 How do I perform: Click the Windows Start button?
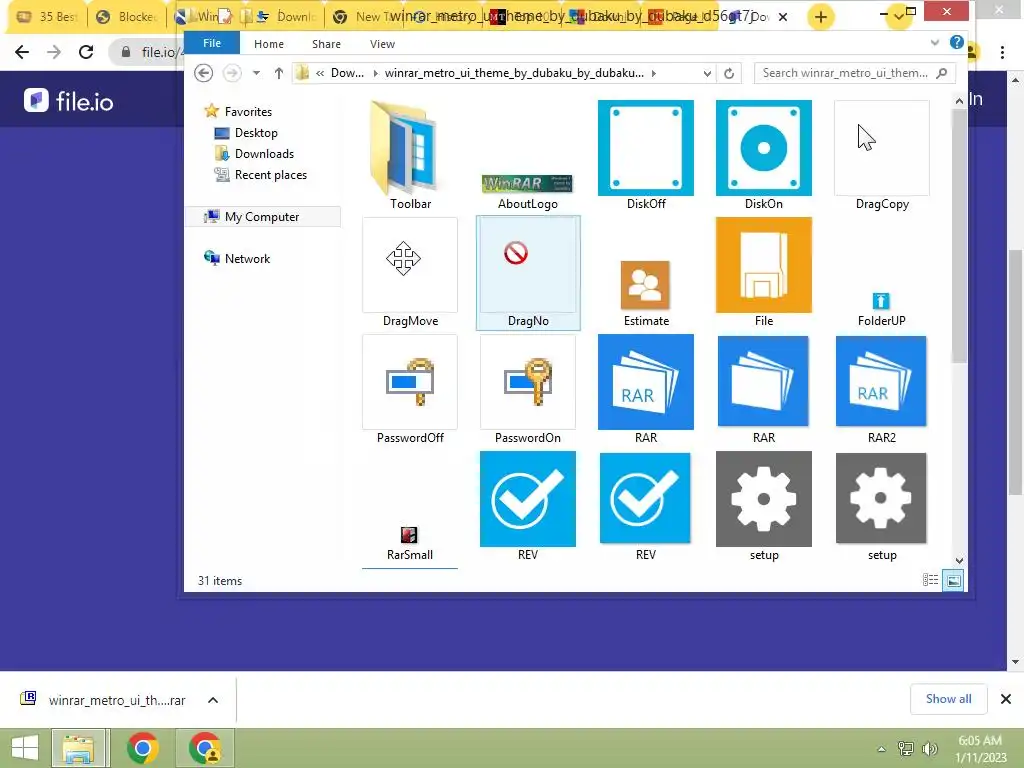point(25,748)
